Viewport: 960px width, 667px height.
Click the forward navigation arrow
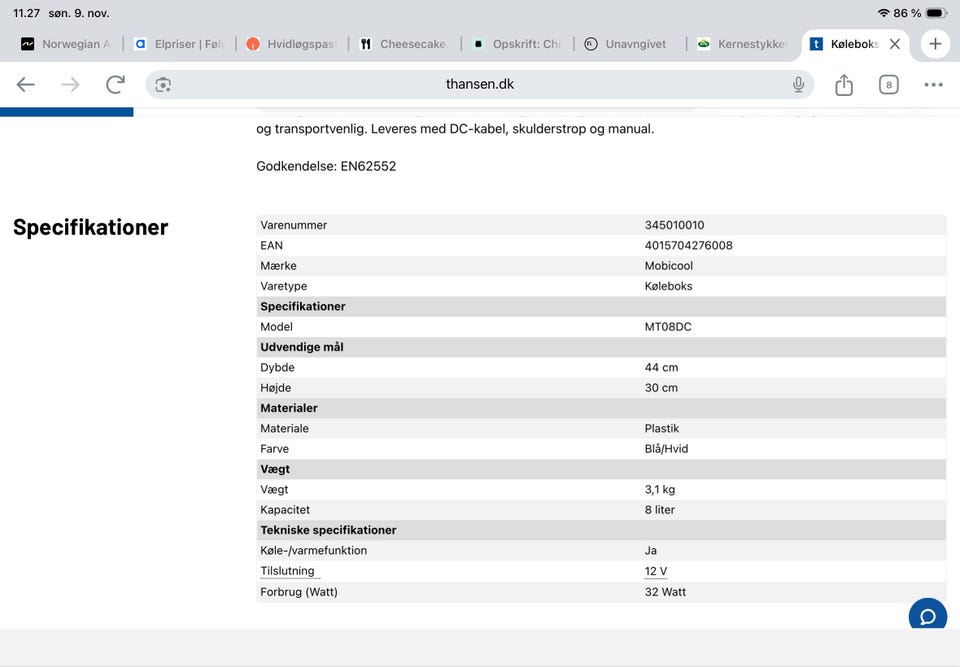(x=70, y=85)
